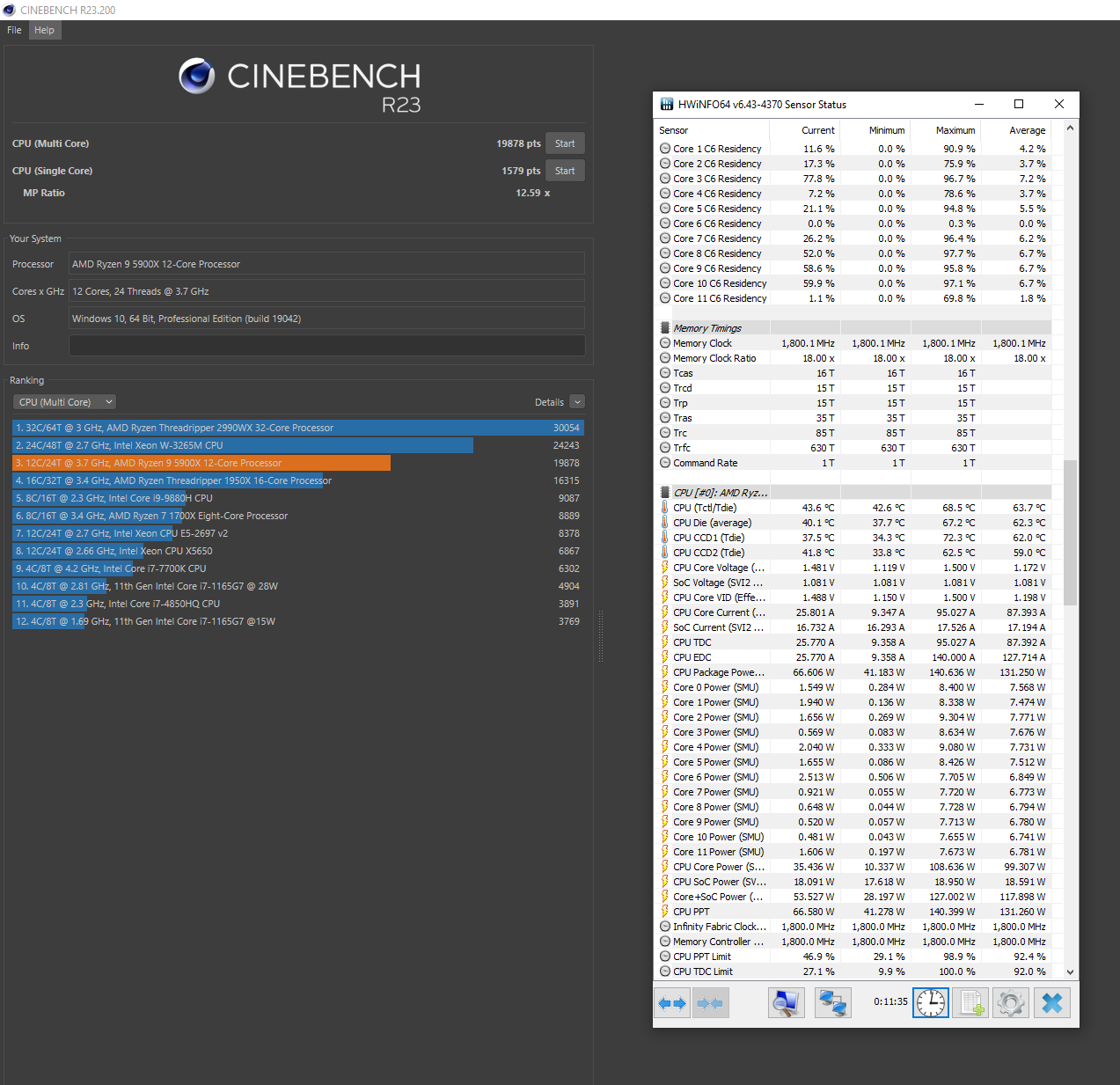Click the thermometer icon beside CPU (Tctl/Tdie)

point(665,507)
